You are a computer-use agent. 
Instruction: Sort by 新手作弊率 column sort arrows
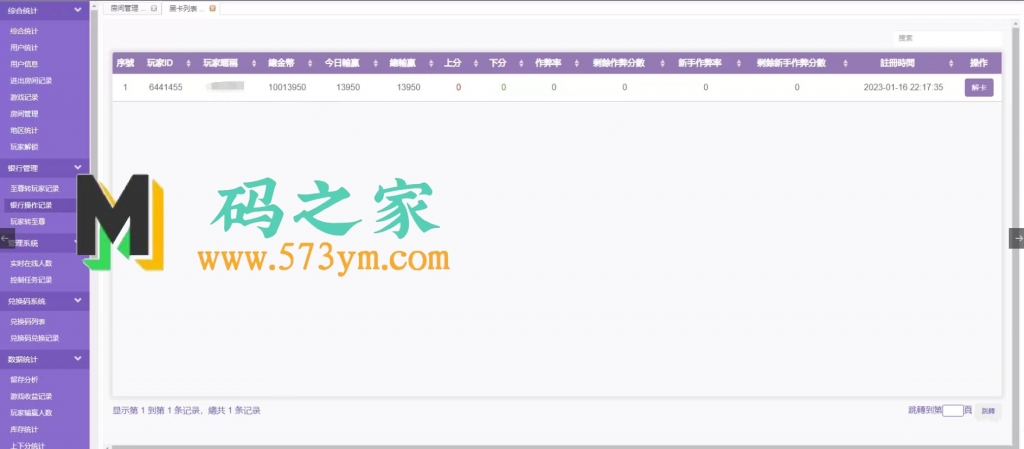pos(739,63)
